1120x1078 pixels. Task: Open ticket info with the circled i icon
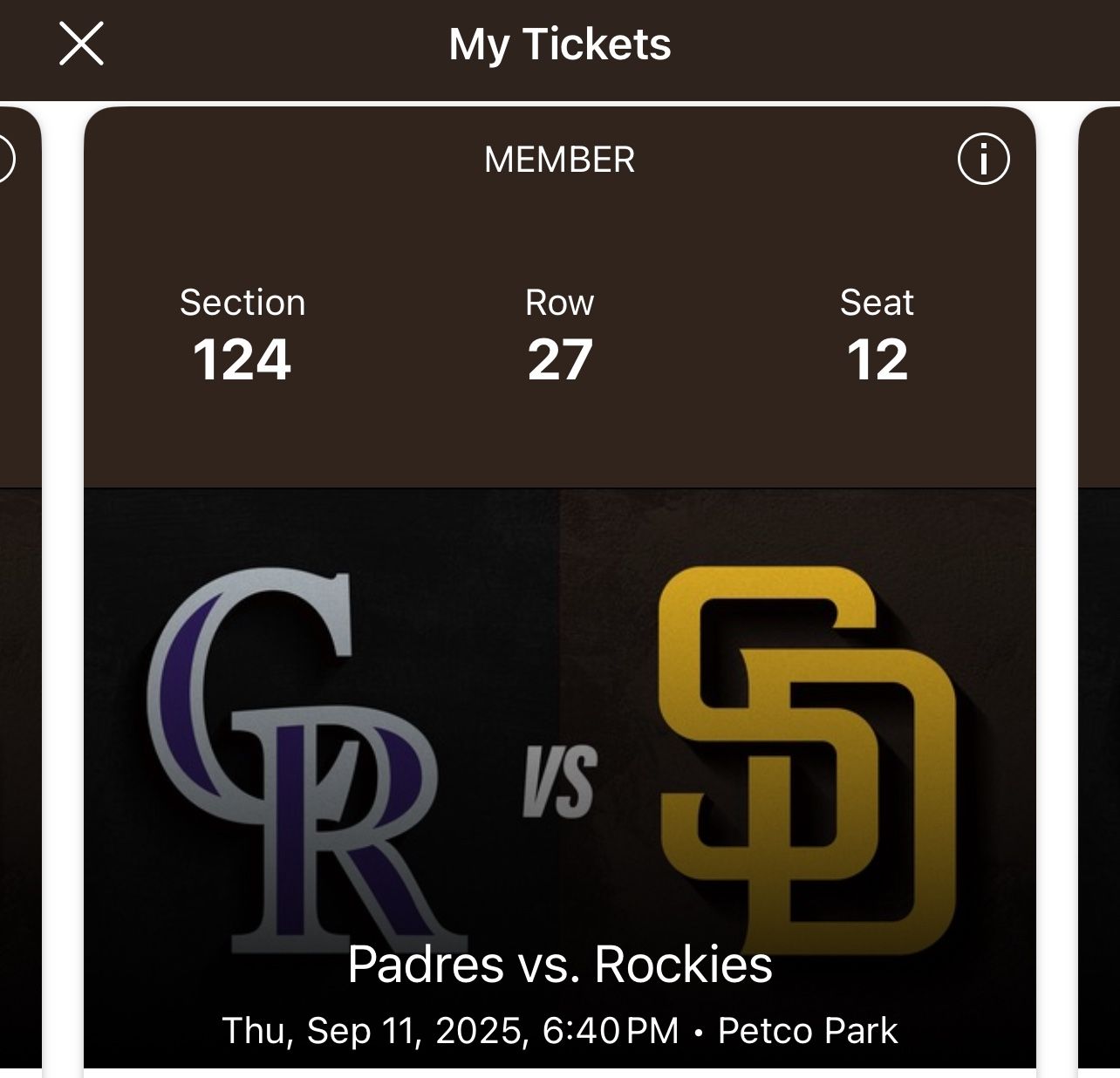coord(983,160)
